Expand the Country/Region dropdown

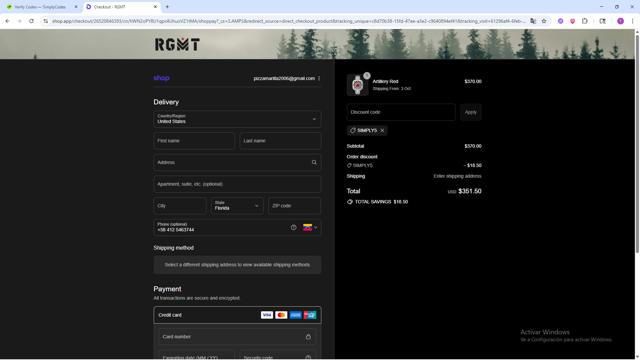coord(237,119)
